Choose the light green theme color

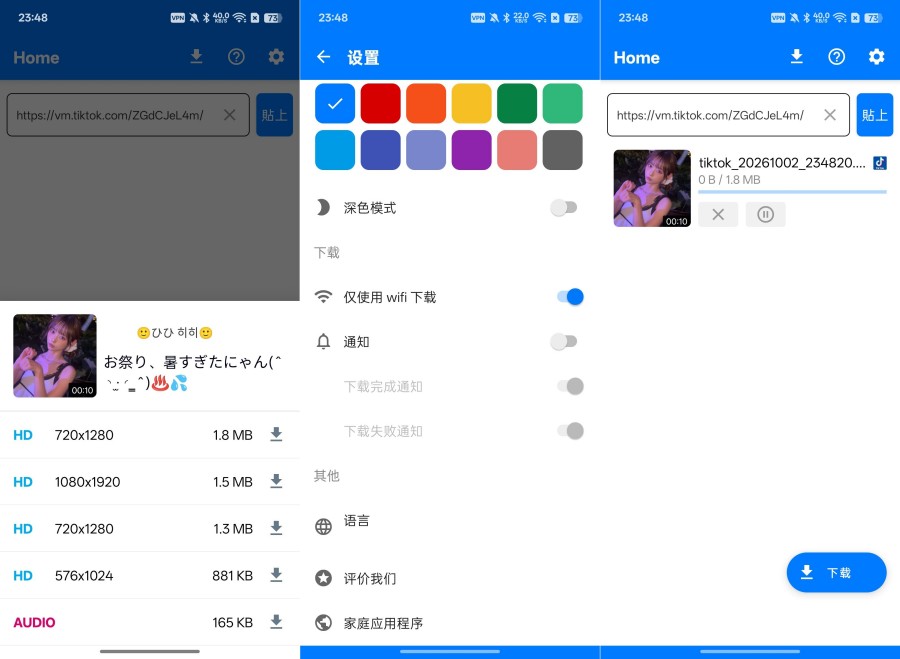562,103
